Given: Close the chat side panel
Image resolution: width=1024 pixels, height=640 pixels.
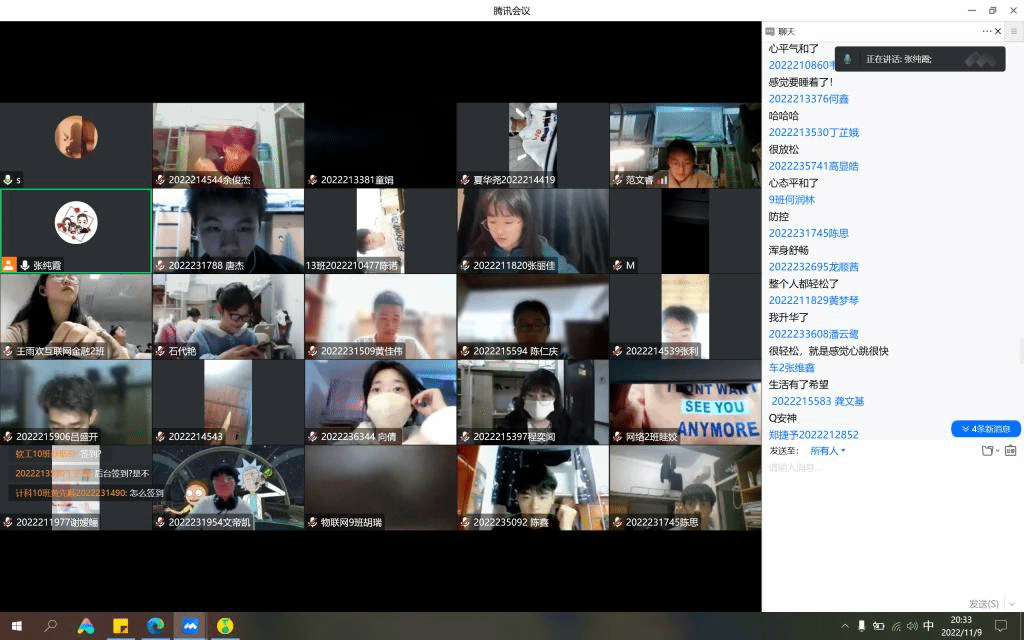Looking at the screenshot, I should pos(998,31).
